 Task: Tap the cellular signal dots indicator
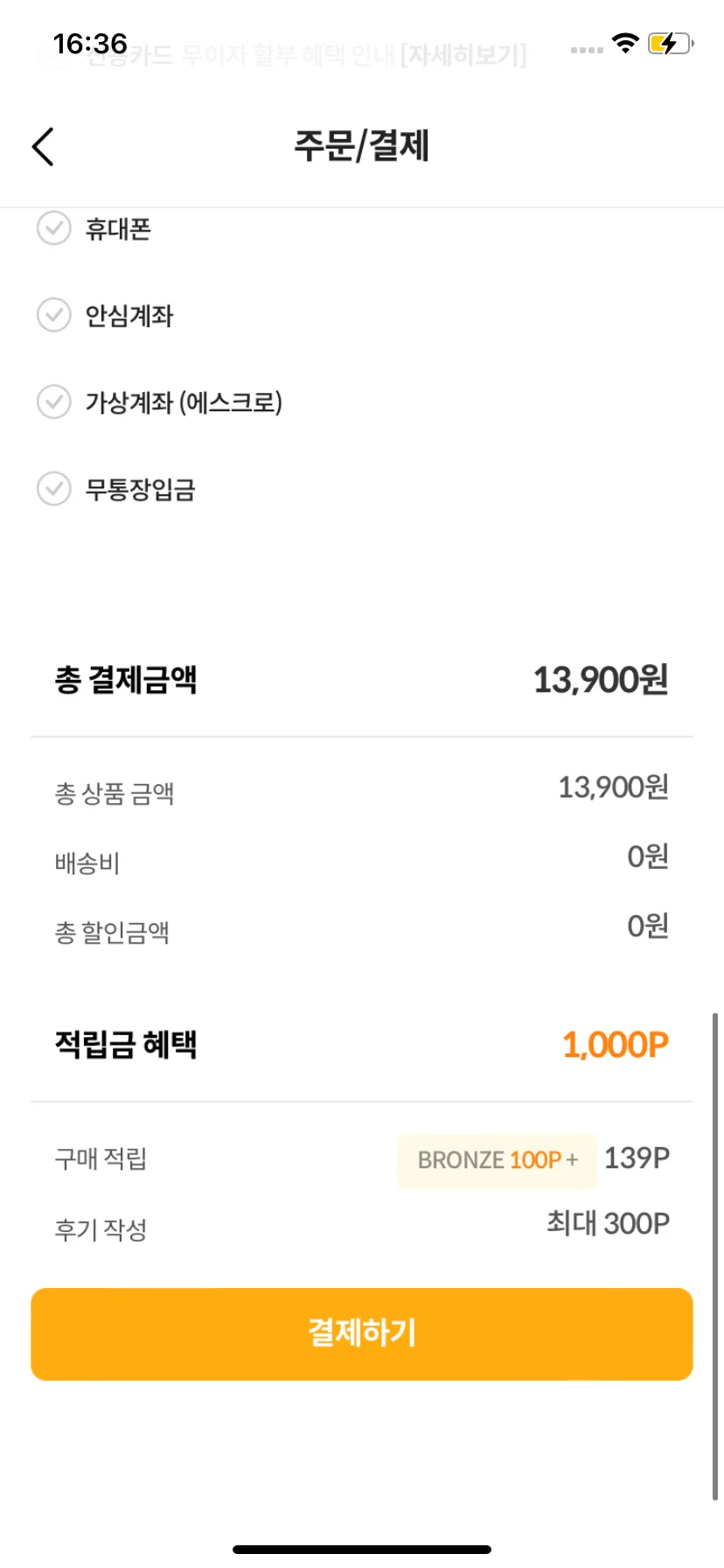tap(587, 50)
